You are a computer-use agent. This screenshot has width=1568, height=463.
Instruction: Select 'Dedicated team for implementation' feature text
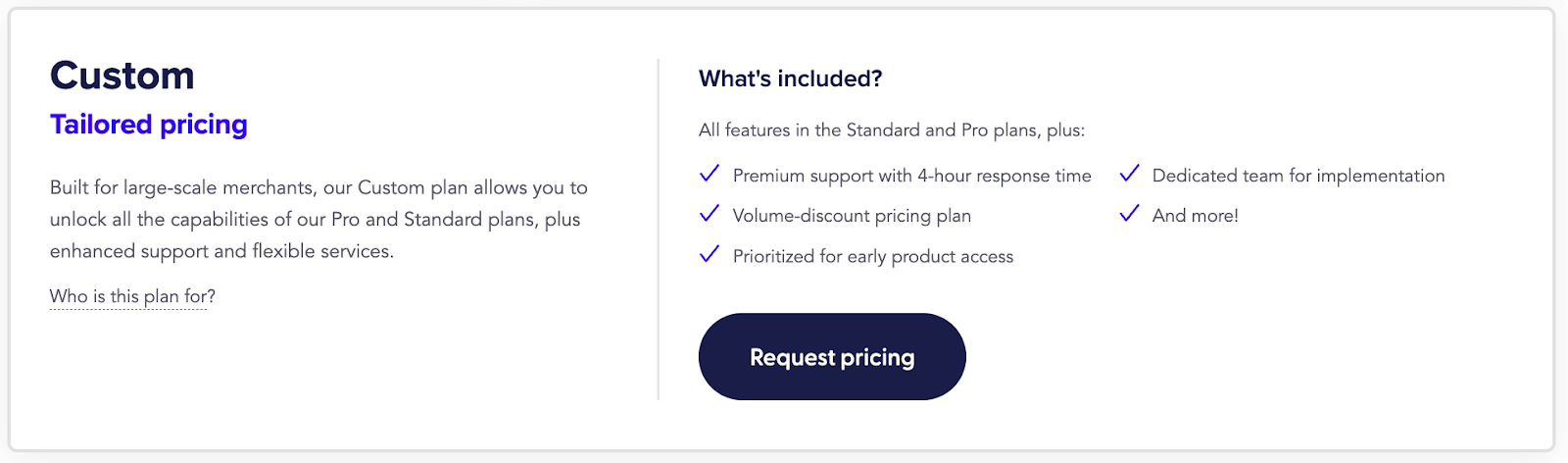(1298, 176)
